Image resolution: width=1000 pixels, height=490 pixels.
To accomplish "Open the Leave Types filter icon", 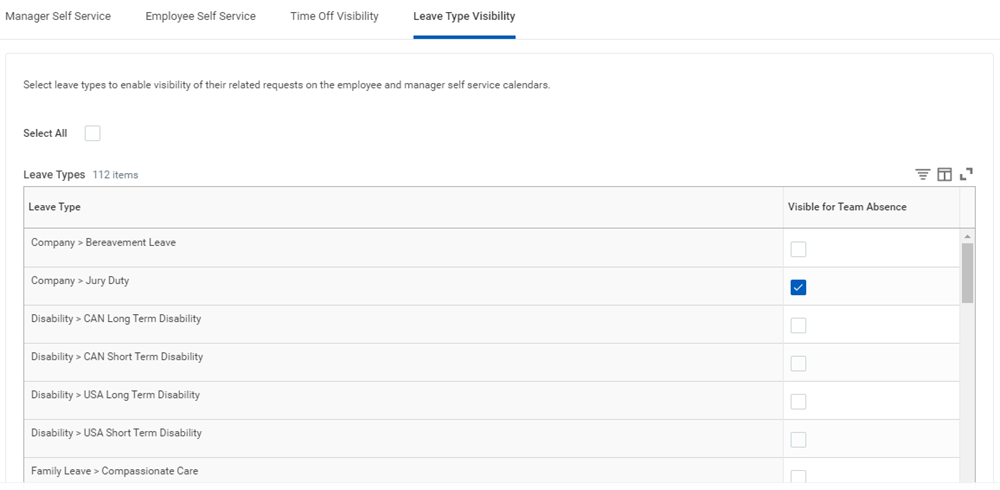I will pos(923,174).
